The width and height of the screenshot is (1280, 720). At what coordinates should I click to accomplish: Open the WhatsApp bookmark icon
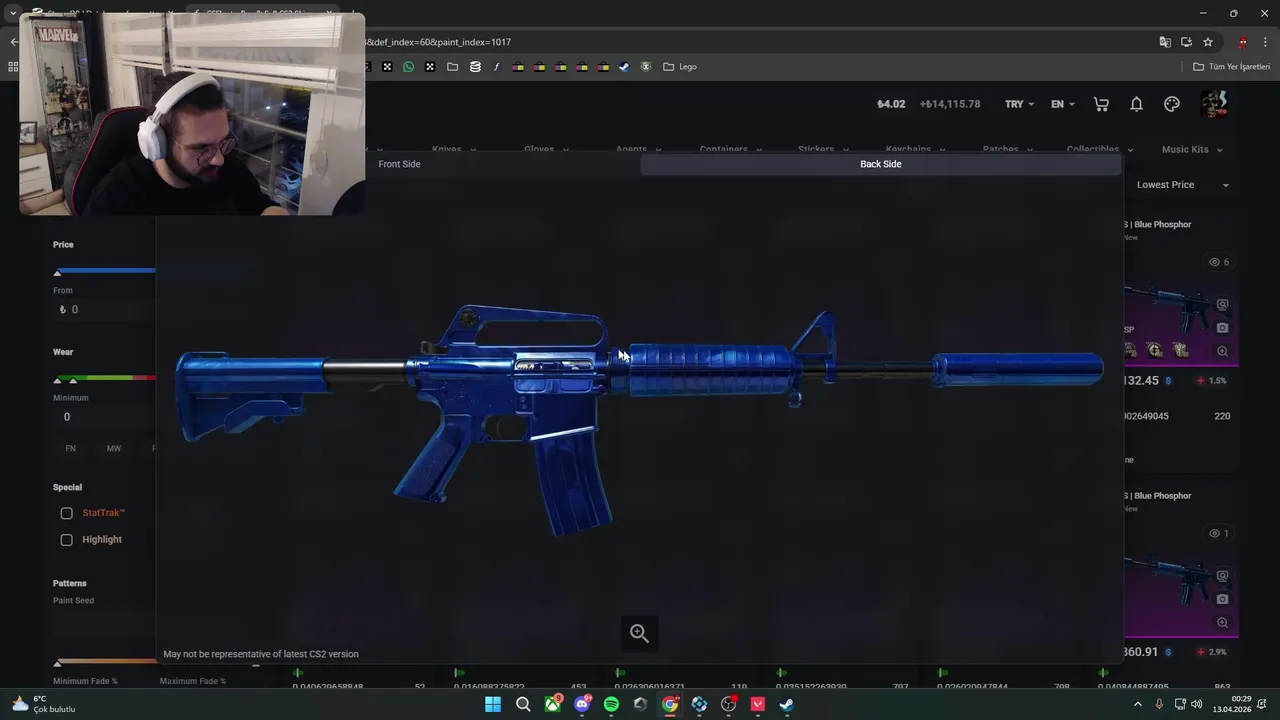[409, 67]
